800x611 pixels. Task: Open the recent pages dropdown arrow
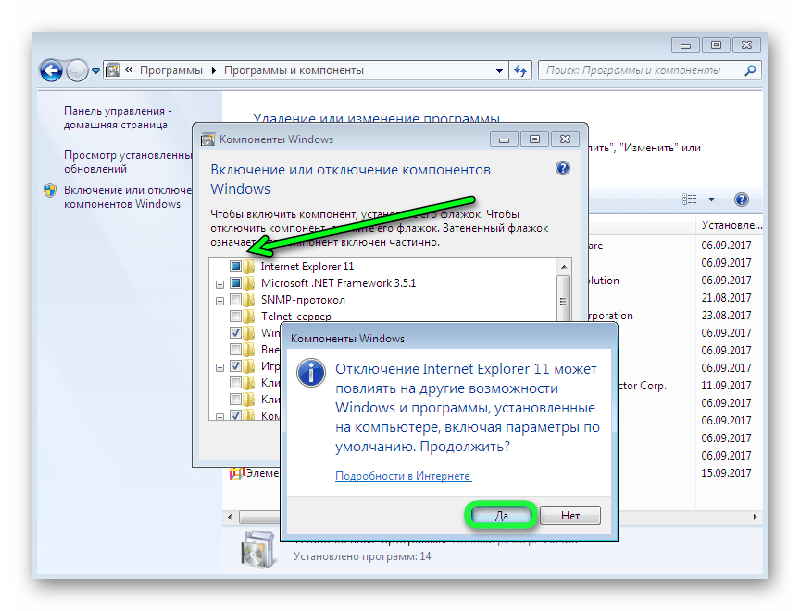(x=95, y=71)
